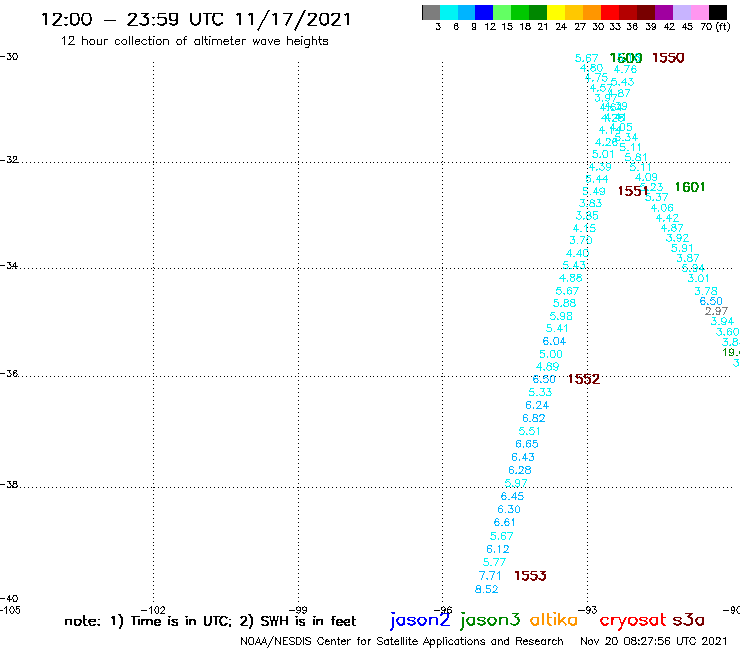
Task: Select the 6.61 wave height value
Action: [505, 522]
